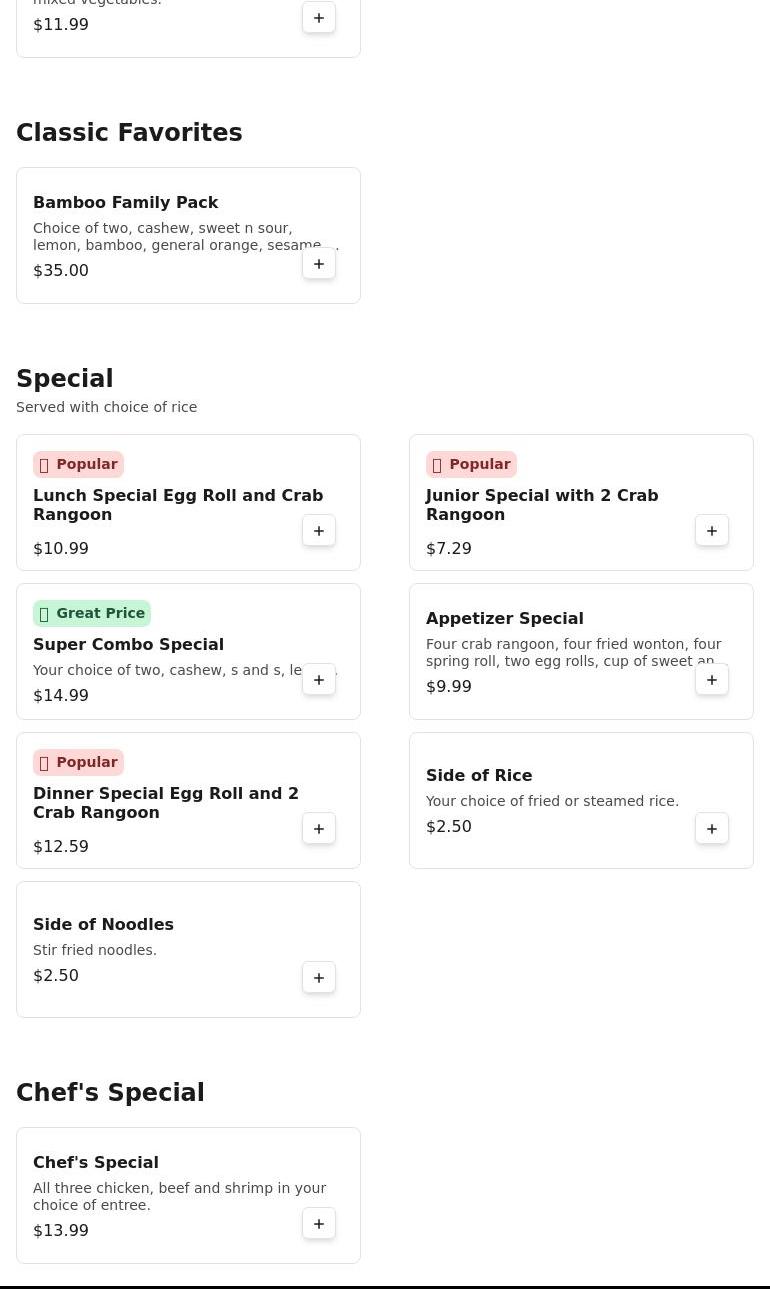The image size is (770, 1289).
Task: Add Junior Special with 2 Crab Rangoon
Action: click(x=712, y=531)
